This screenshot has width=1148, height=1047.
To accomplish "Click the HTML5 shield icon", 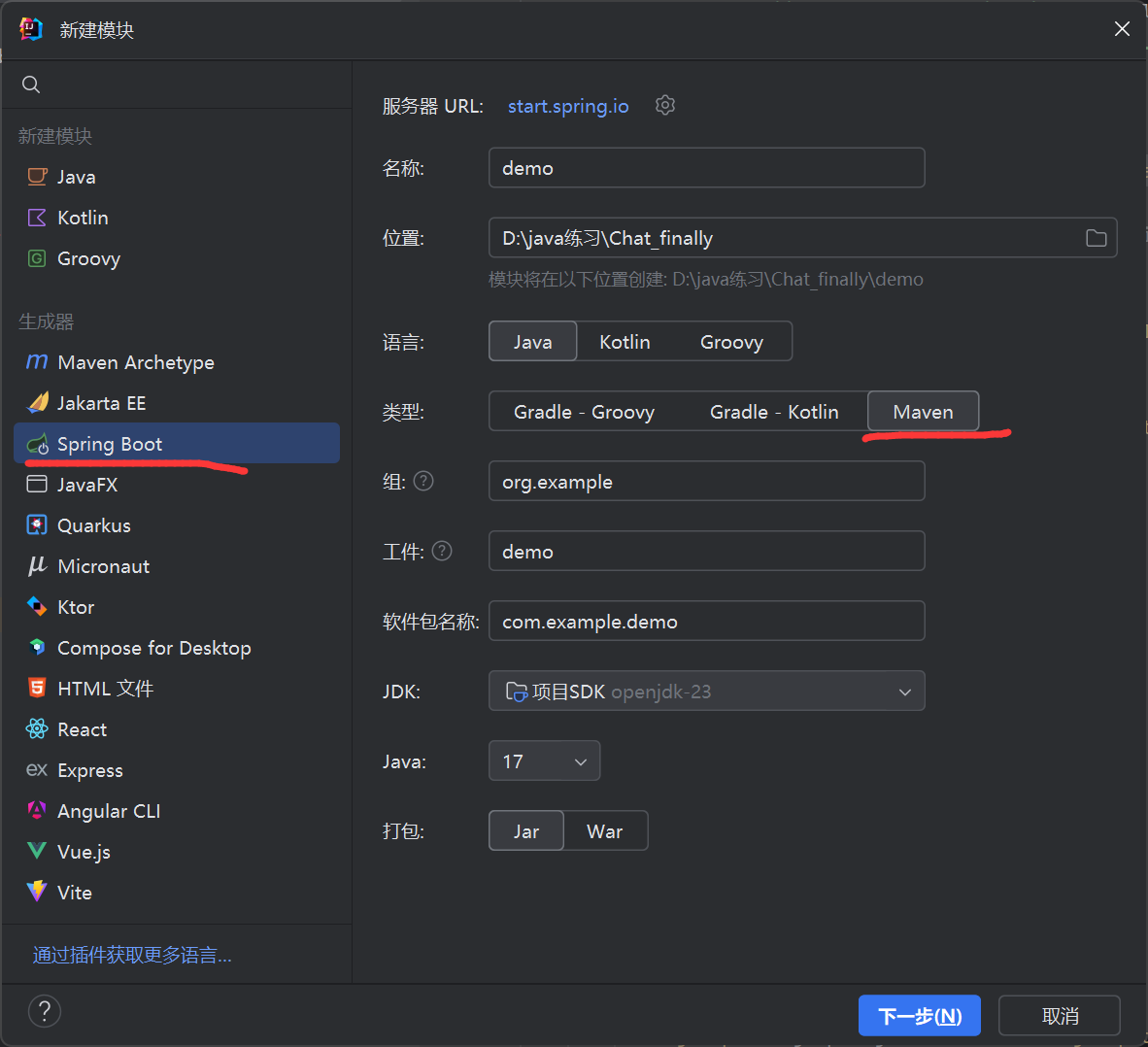I will pyautogui.click(x=37, y=689).
